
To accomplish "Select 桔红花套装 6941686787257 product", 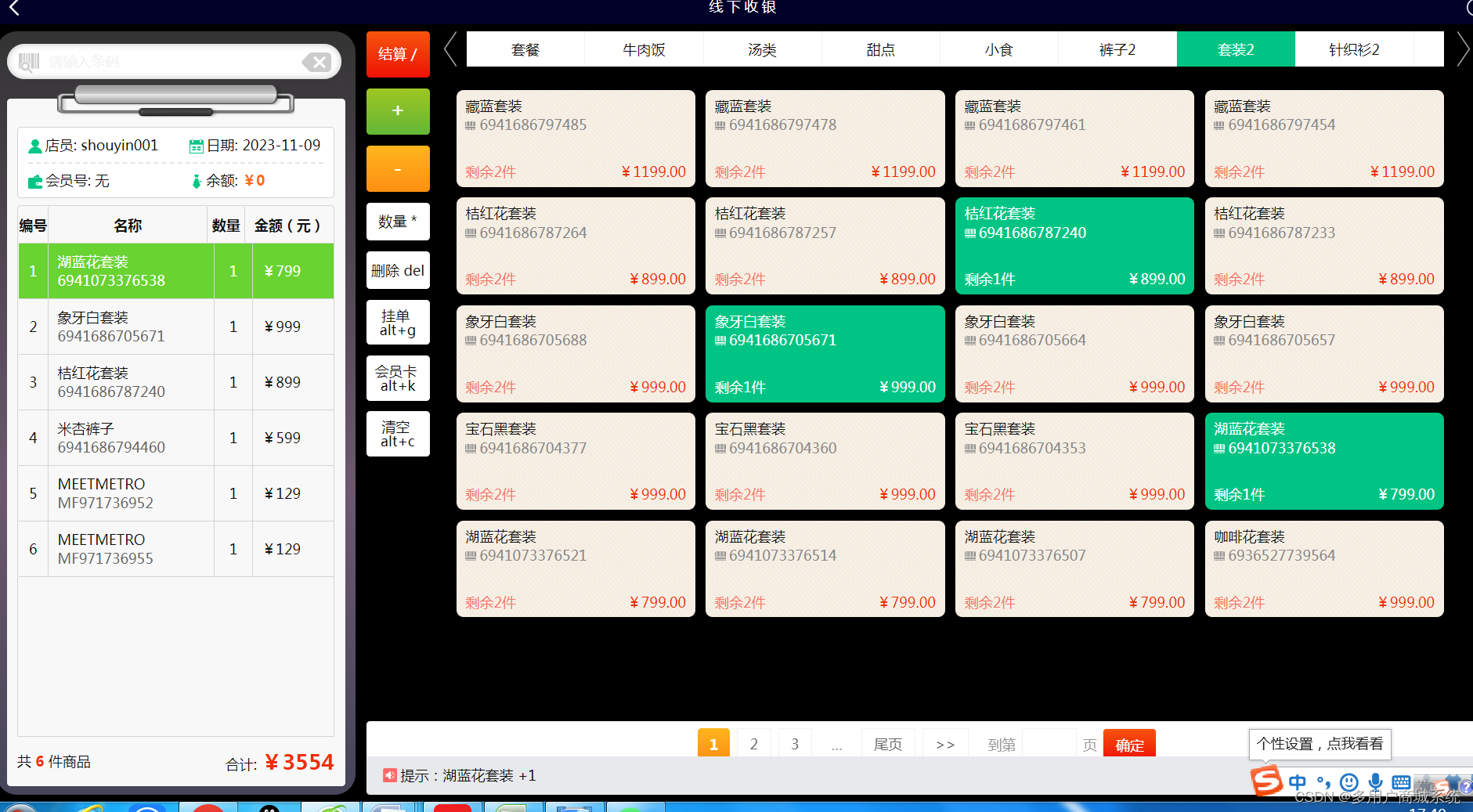I will click(825, 246).
